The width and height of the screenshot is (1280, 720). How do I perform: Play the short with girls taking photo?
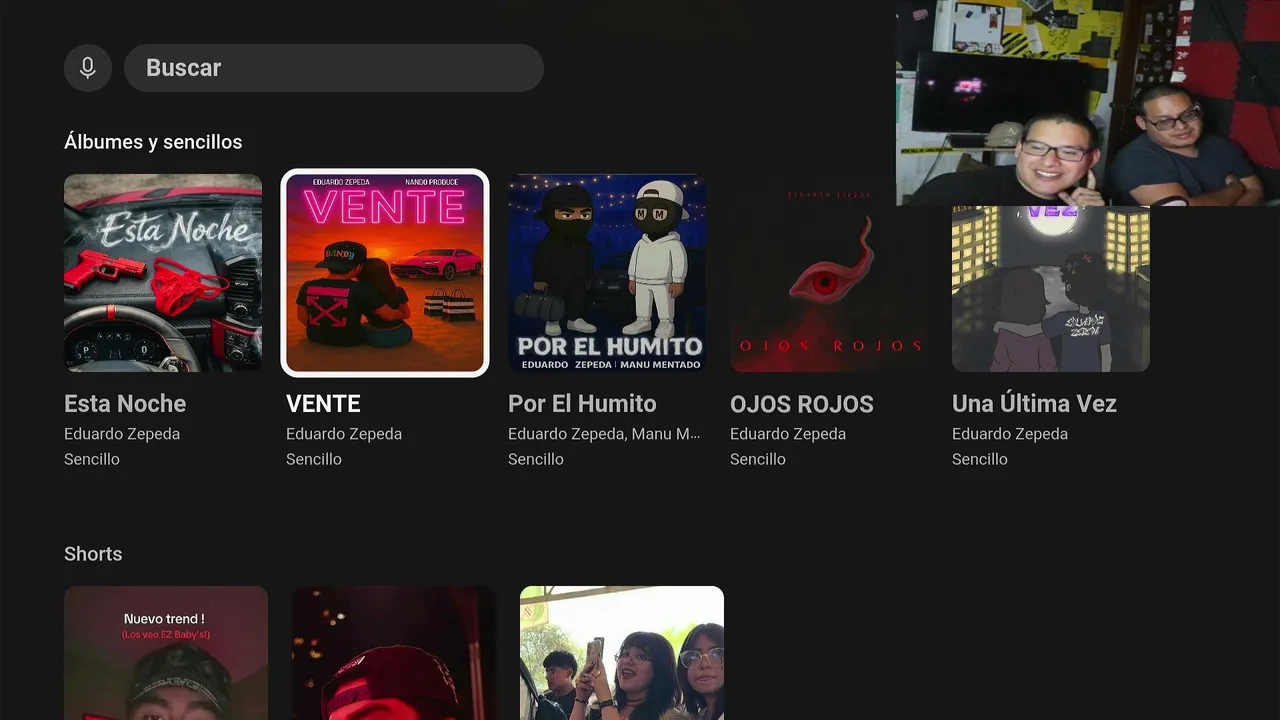coord(622,653)
